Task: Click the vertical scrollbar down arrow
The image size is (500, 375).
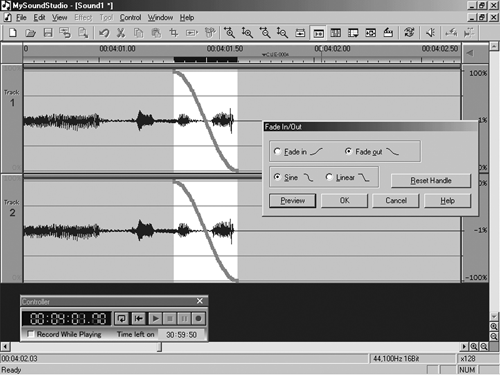Action: pyautogui.click(x=494, y=316)
